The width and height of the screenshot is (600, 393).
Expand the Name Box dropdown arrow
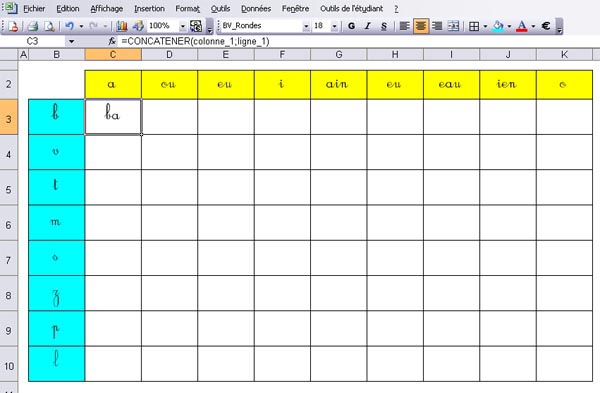coord(72,41)
